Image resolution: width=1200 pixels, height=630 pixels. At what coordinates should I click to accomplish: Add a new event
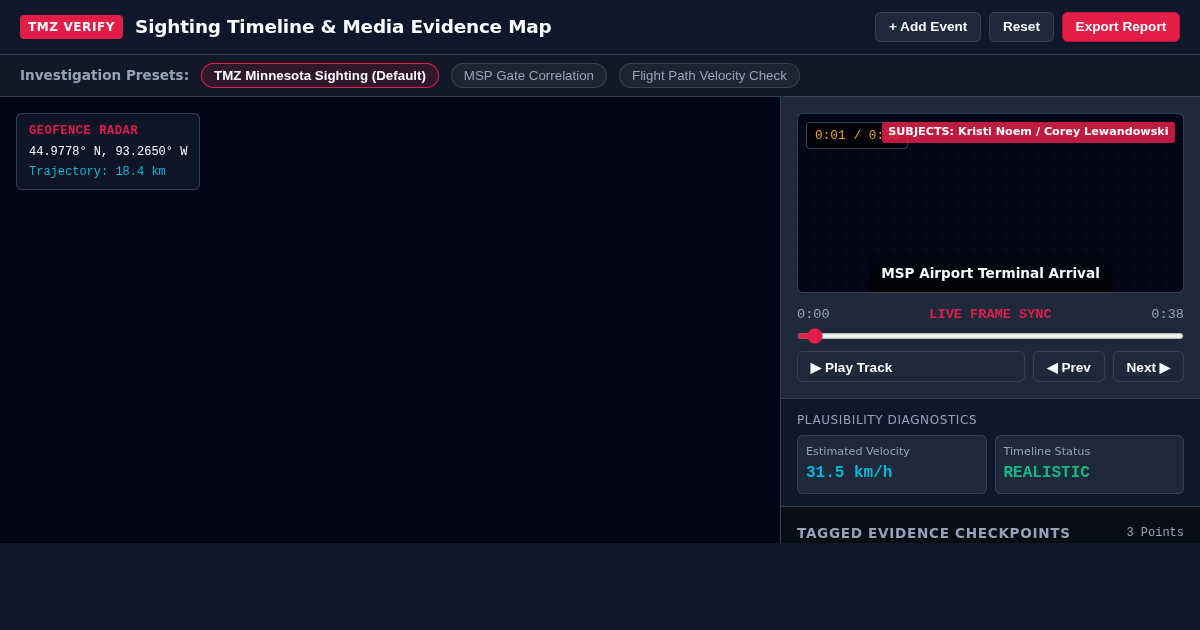click(x=928, y=27)
